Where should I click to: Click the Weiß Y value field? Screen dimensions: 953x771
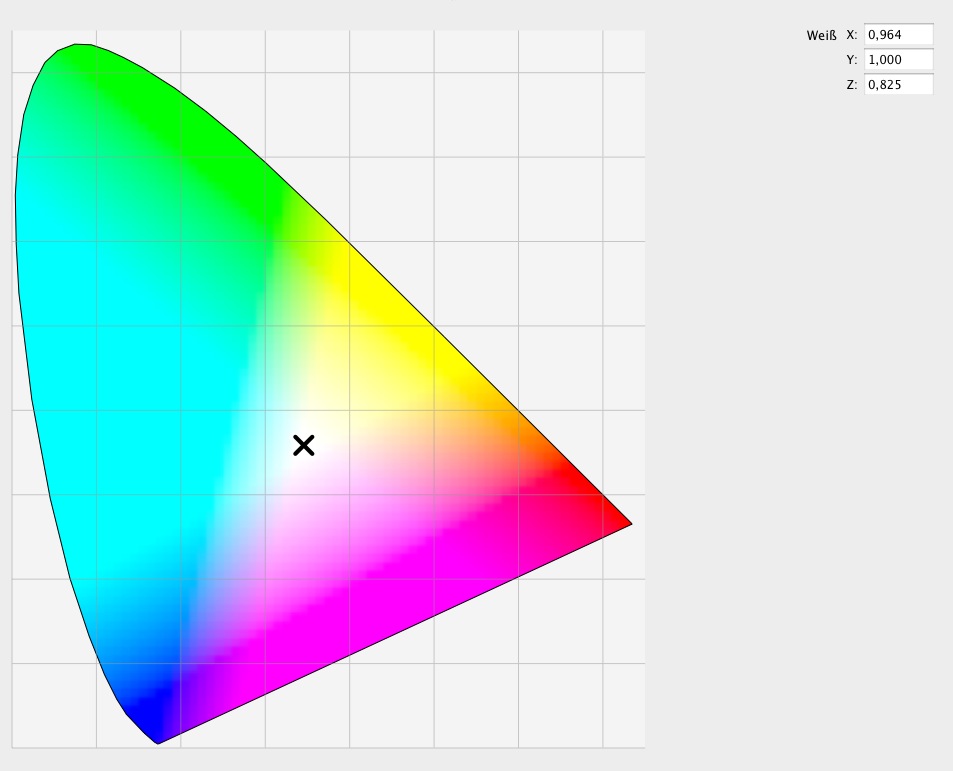[x=898, y=60]
